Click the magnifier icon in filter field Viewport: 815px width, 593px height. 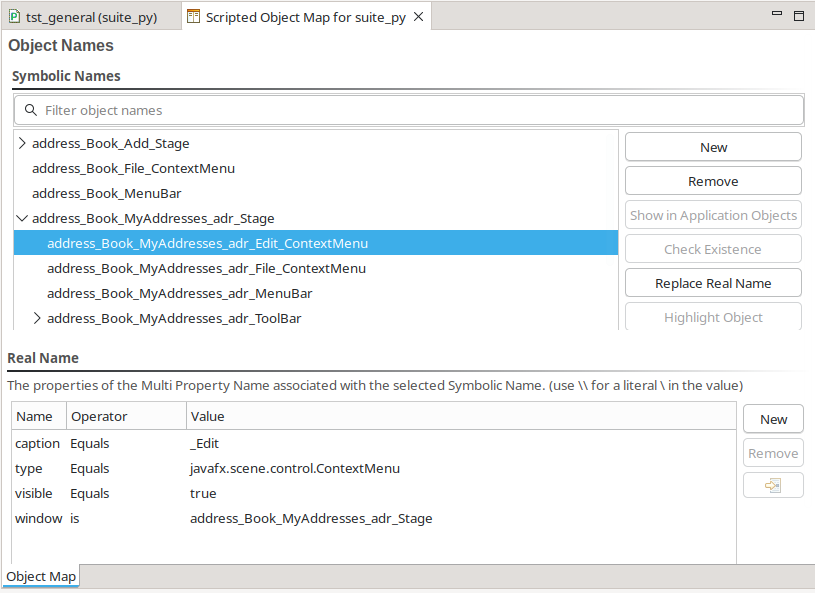click(x=31, y=110)
